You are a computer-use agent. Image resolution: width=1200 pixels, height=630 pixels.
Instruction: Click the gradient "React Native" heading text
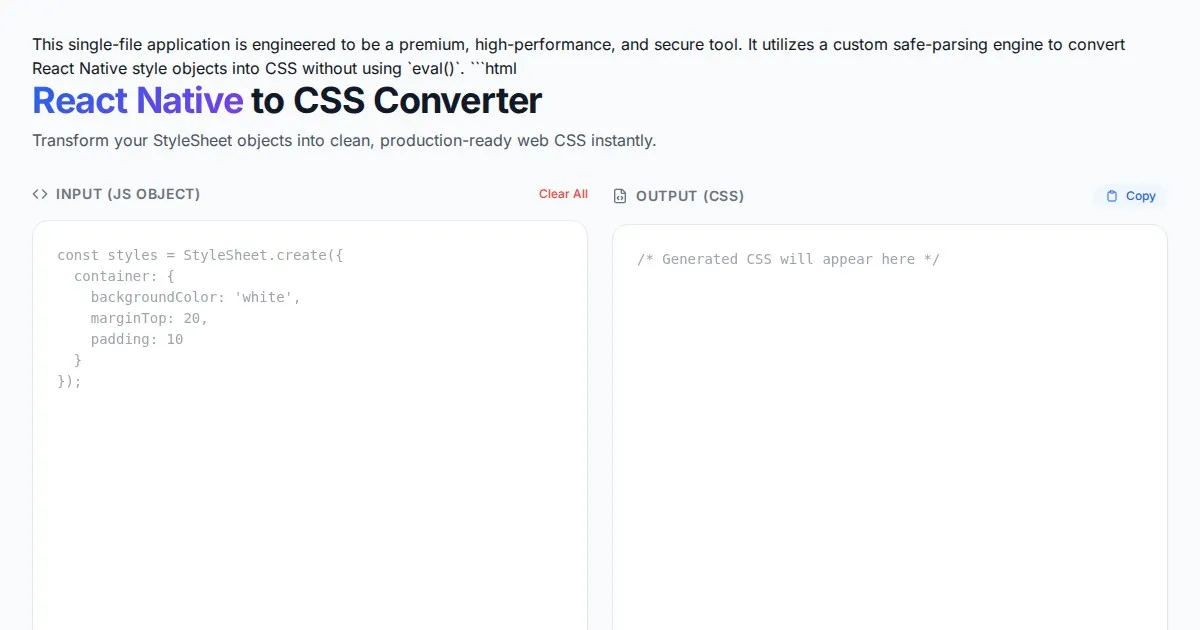(138, 101)
